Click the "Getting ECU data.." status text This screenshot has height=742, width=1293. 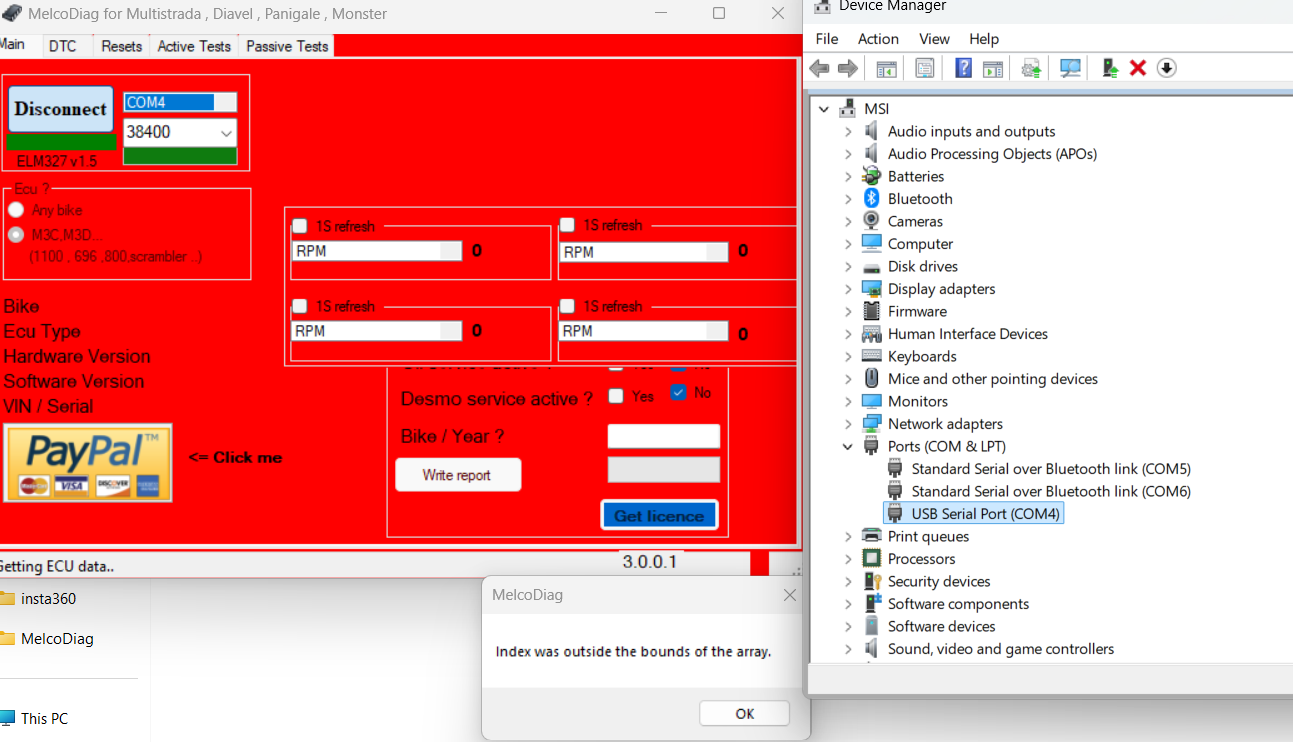(x=57, y=566)
